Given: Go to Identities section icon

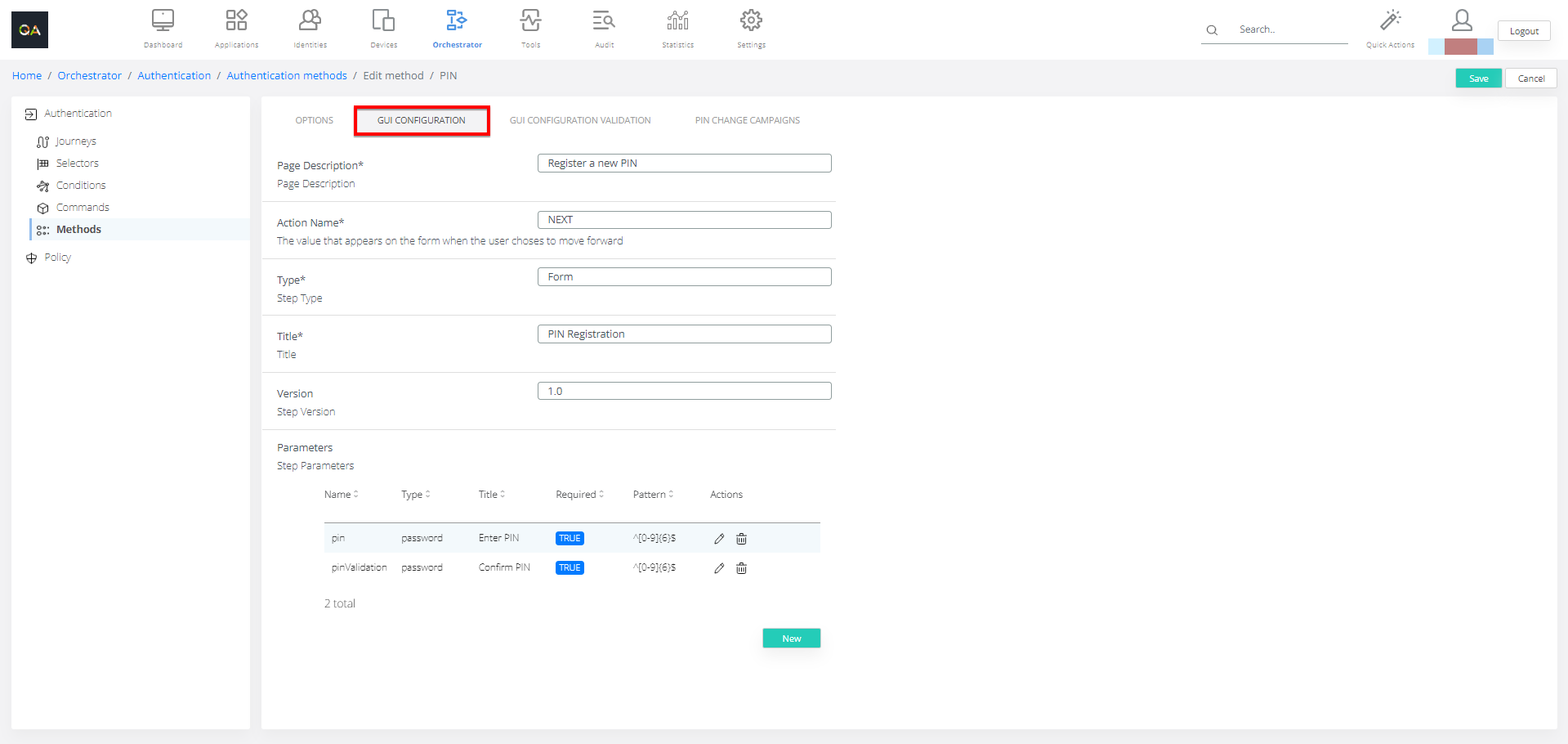Looking at the screenshot, I should pos(310,20).
